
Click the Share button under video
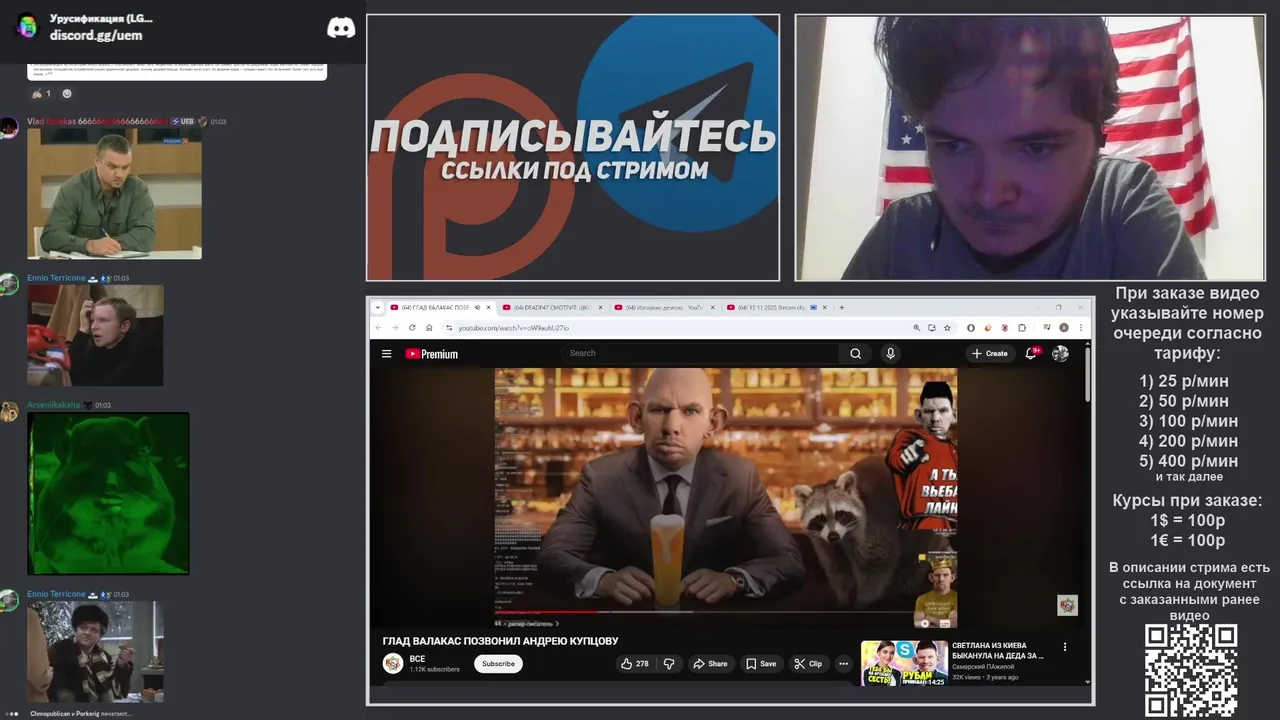pyautogui.click(x=710, y=663)
